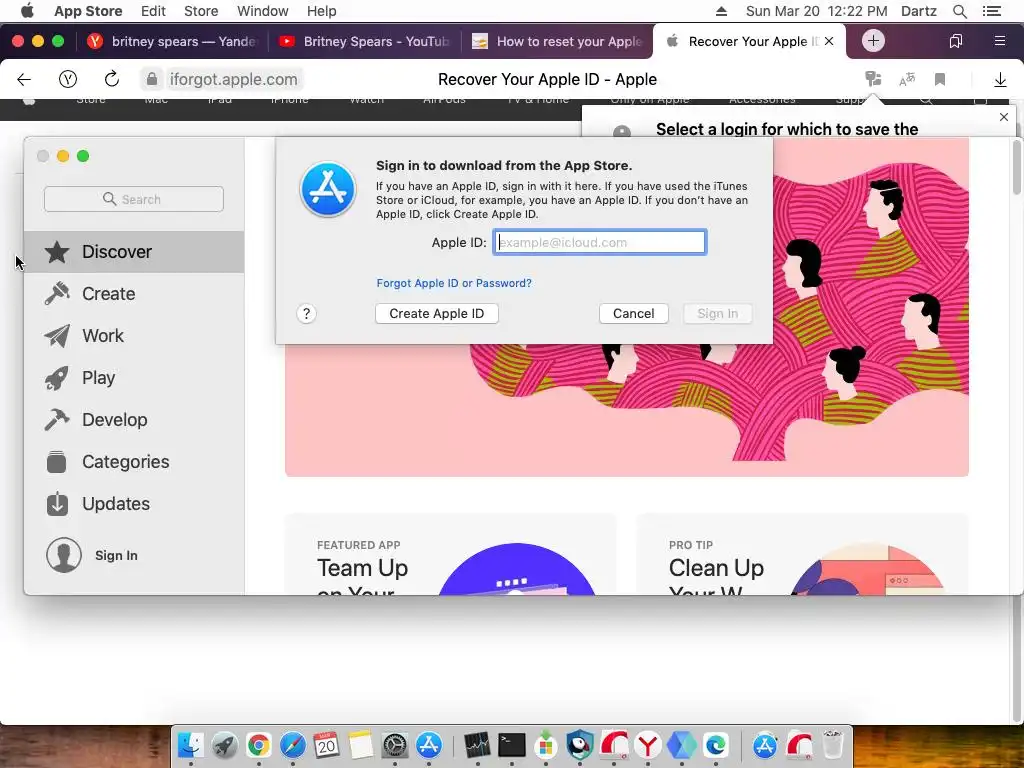Focus the Apple ID text field

(x=600, y=242)
